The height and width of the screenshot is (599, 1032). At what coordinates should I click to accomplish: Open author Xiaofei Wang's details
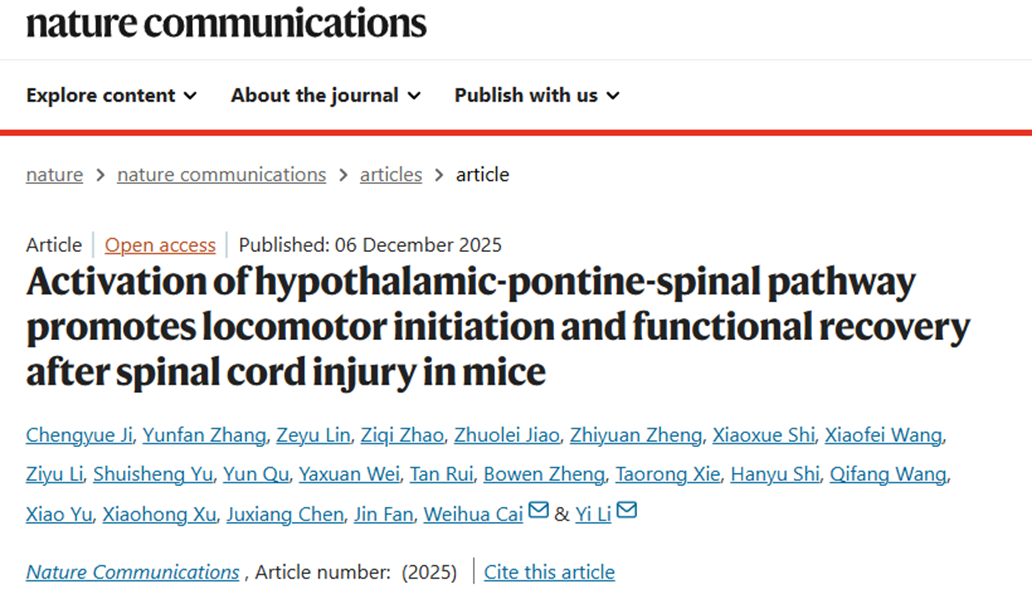tap(883, 435)
